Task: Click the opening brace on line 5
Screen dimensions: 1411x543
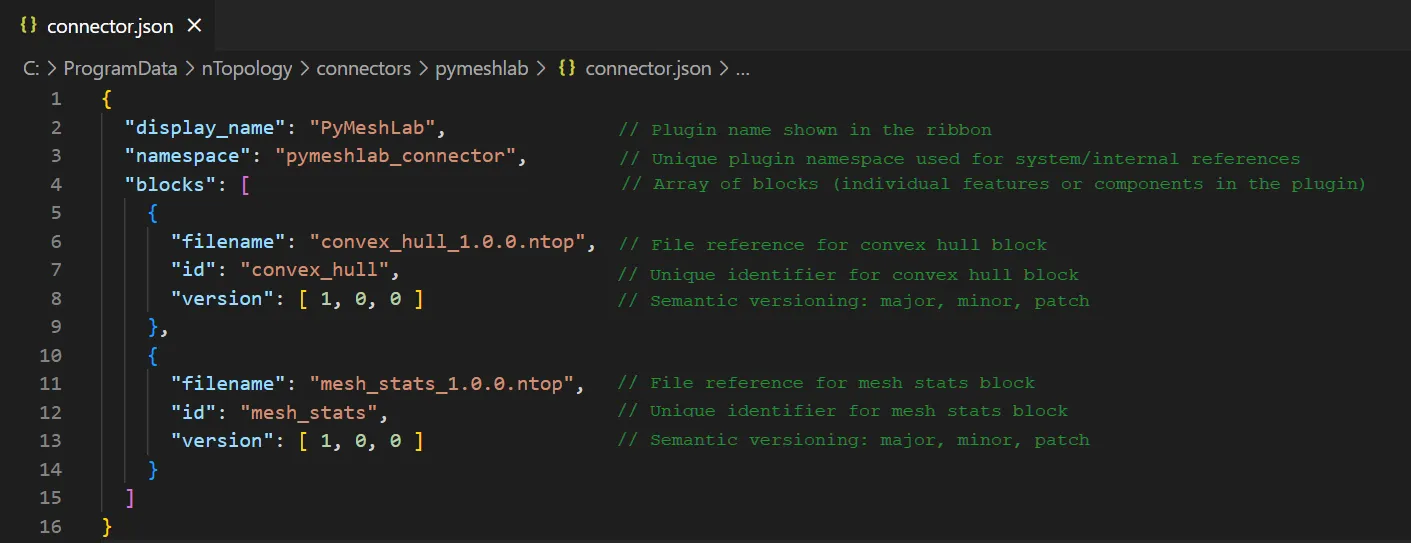Action: click(153, 213)
